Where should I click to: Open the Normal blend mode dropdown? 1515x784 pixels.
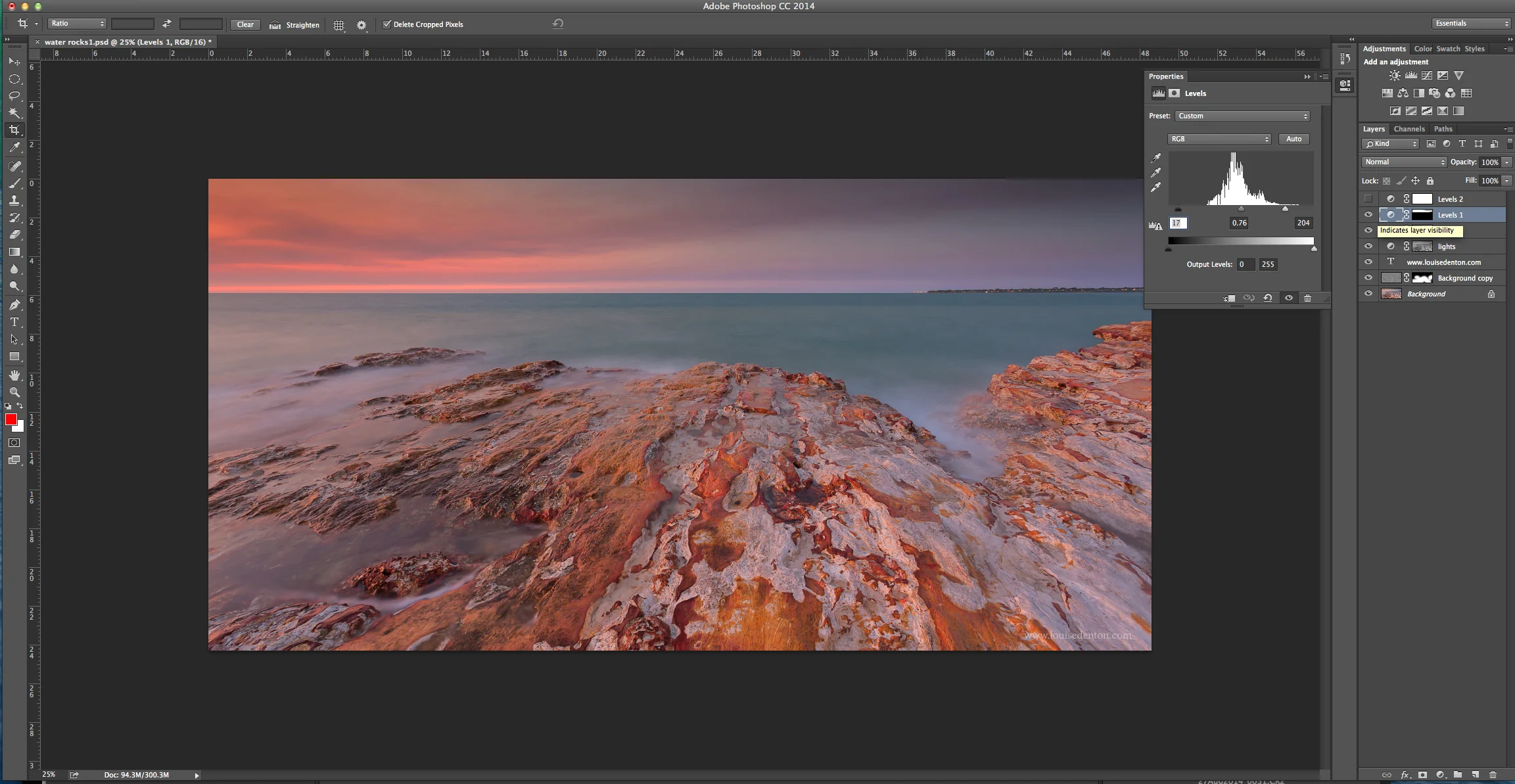click(1404, 162)
